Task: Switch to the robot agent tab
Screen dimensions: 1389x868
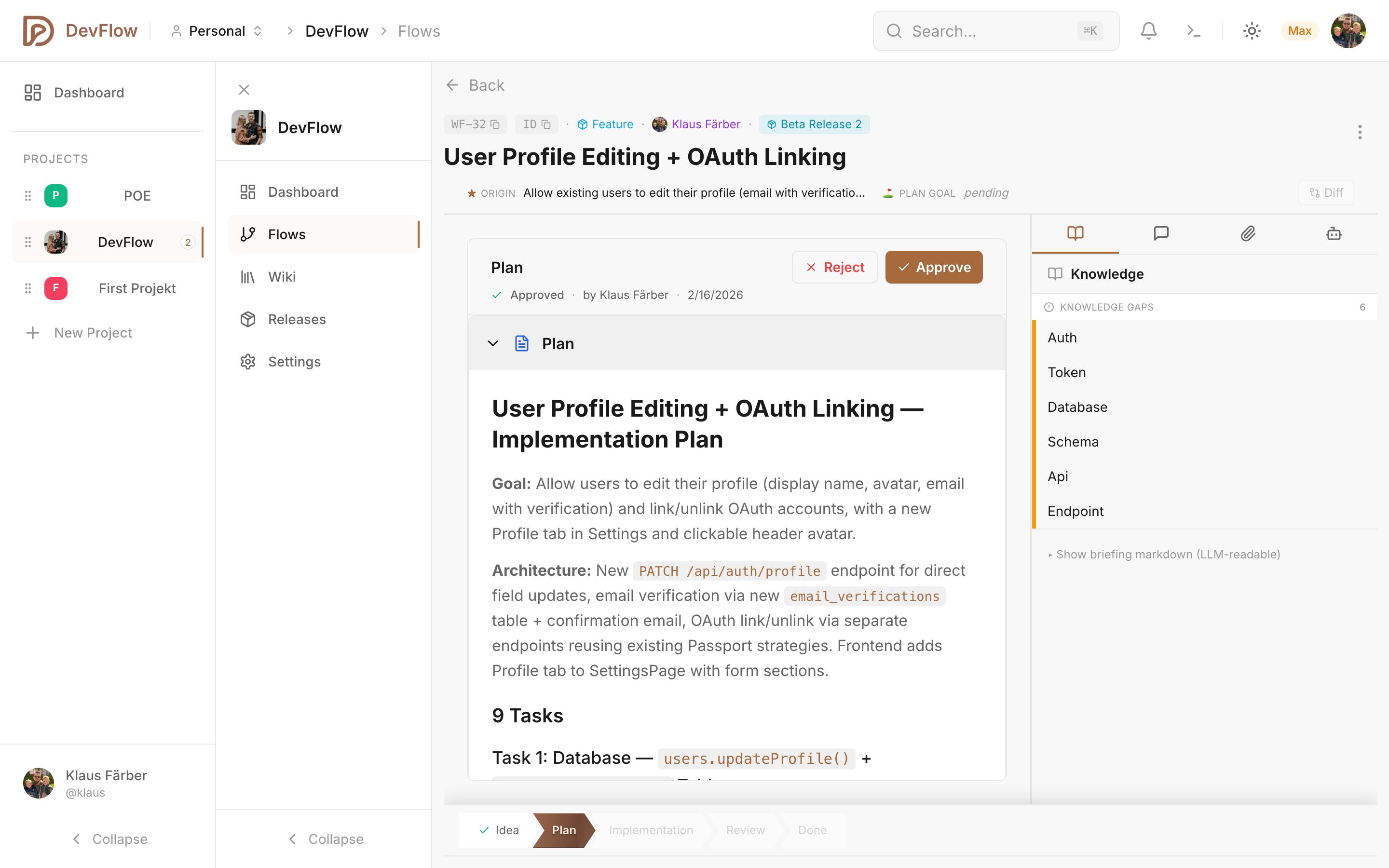Action: coord(1334,234)
